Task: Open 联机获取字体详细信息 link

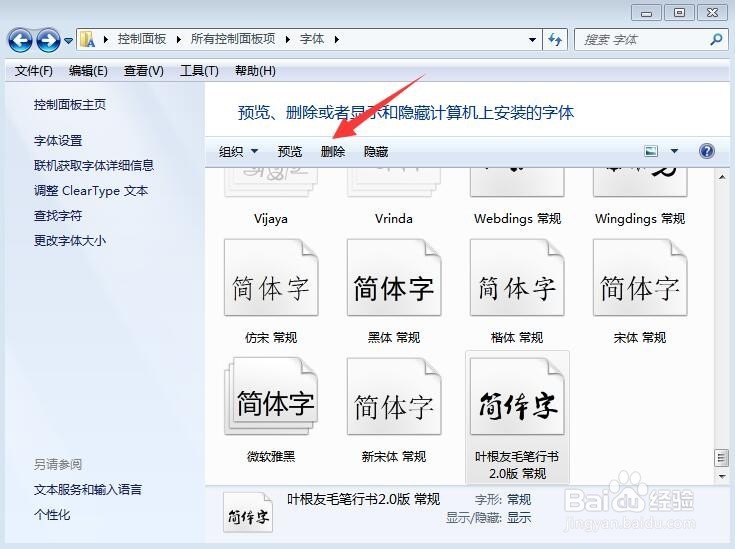Action: pyautogui.click(x=94, y=165)
